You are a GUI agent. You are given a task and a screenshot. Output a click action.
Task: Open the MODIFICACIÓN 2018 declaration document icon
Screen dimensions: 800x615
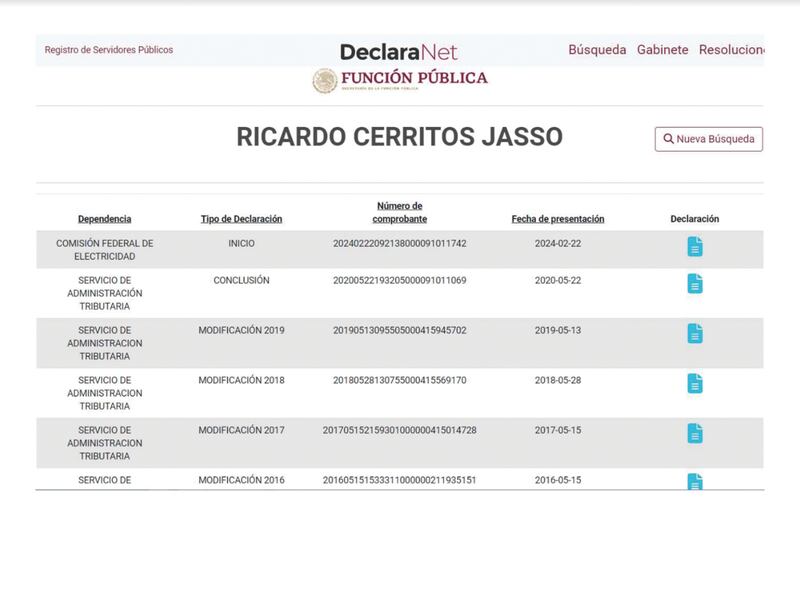695,384
